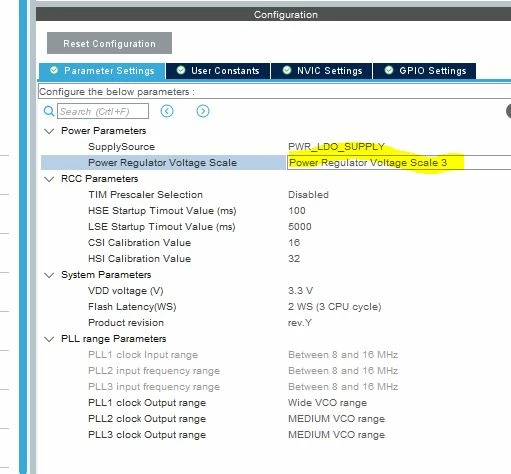The height and width of the screenshot is (474, 511).
Task: Select Flash Latency(WS) label
Action: point(132,307)
